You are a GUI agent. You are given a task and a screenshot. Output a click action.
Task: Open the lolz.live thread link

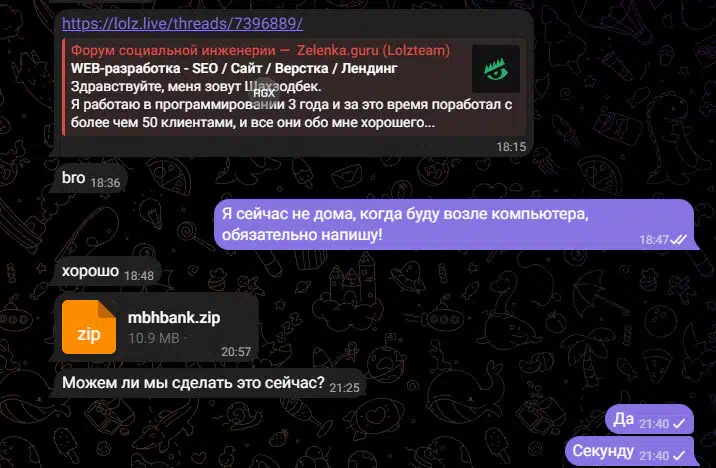click(182, 24)
